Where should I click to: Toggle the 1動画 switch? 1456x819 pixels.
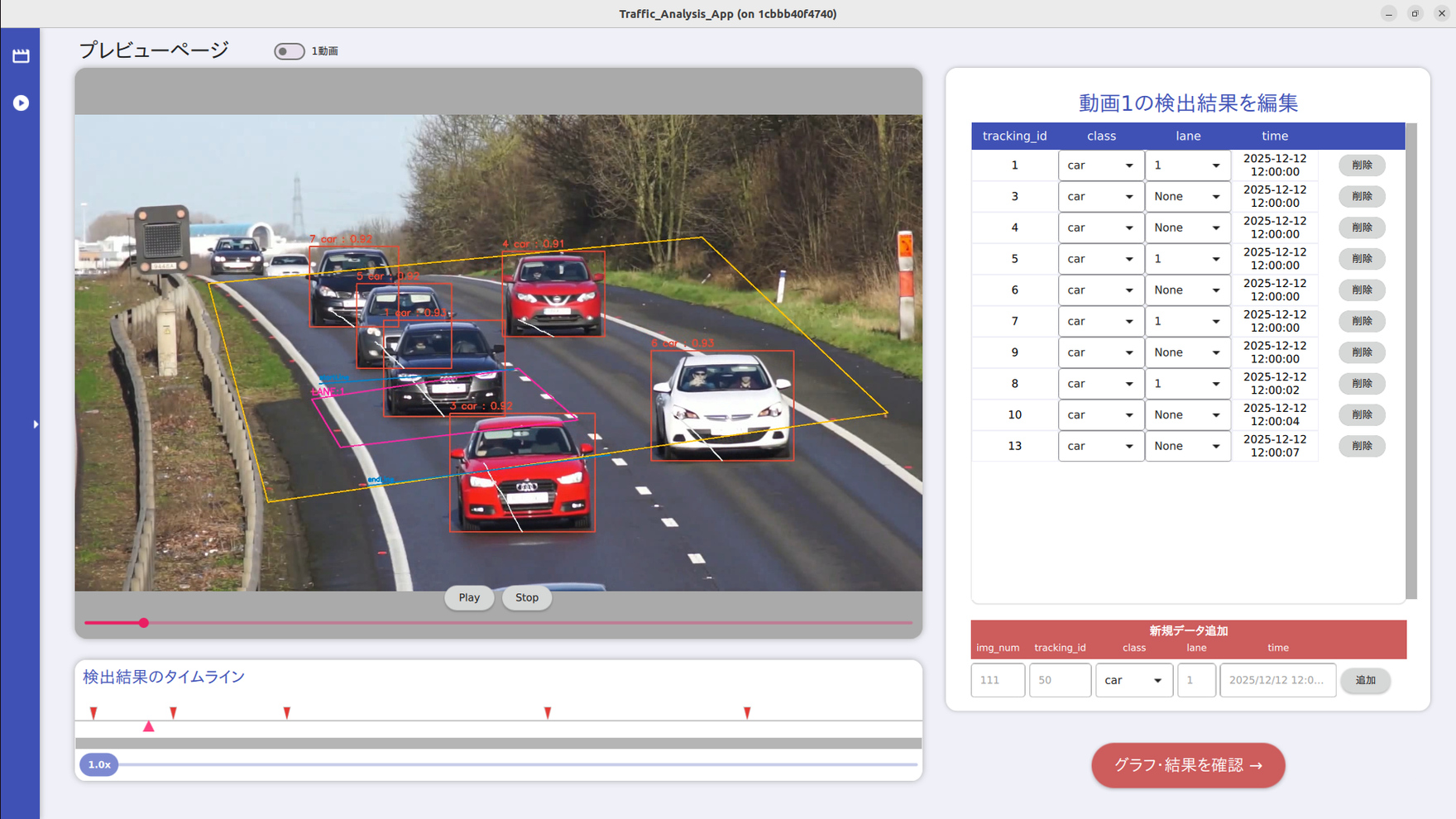[289, 51]
